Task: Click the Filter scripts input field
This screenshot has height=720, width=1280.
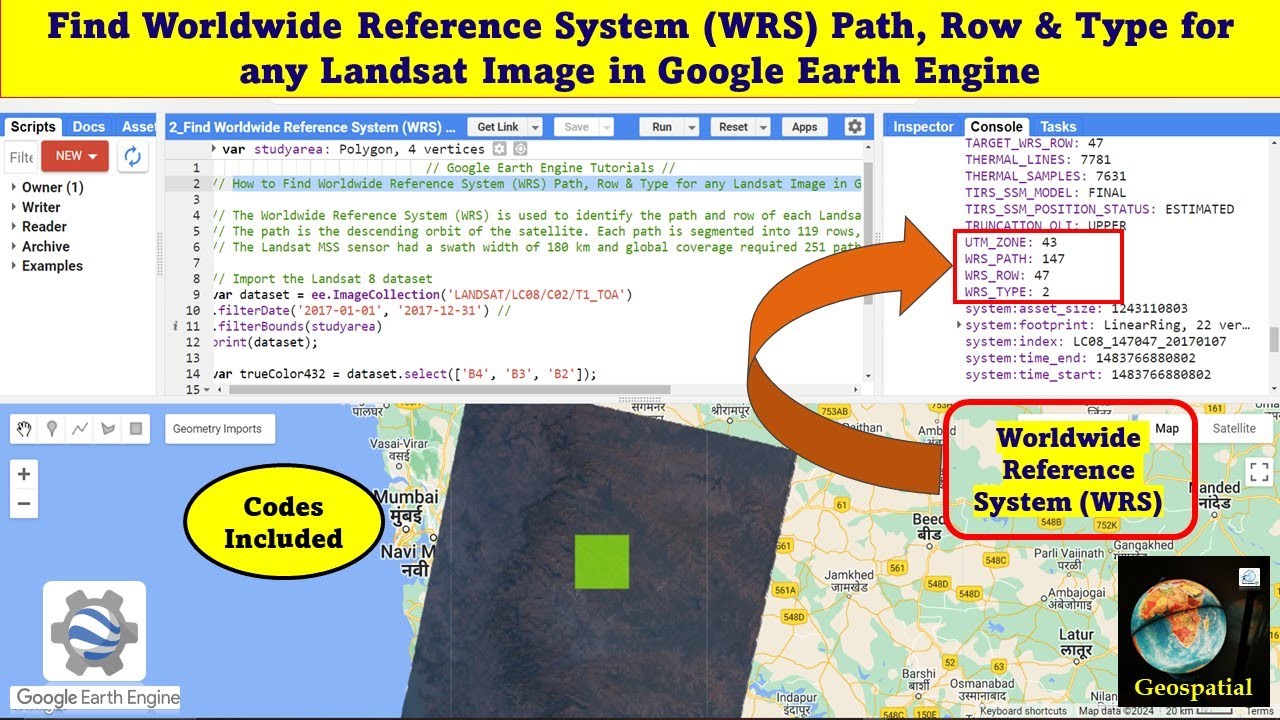Action: click(x=21, y=156)
